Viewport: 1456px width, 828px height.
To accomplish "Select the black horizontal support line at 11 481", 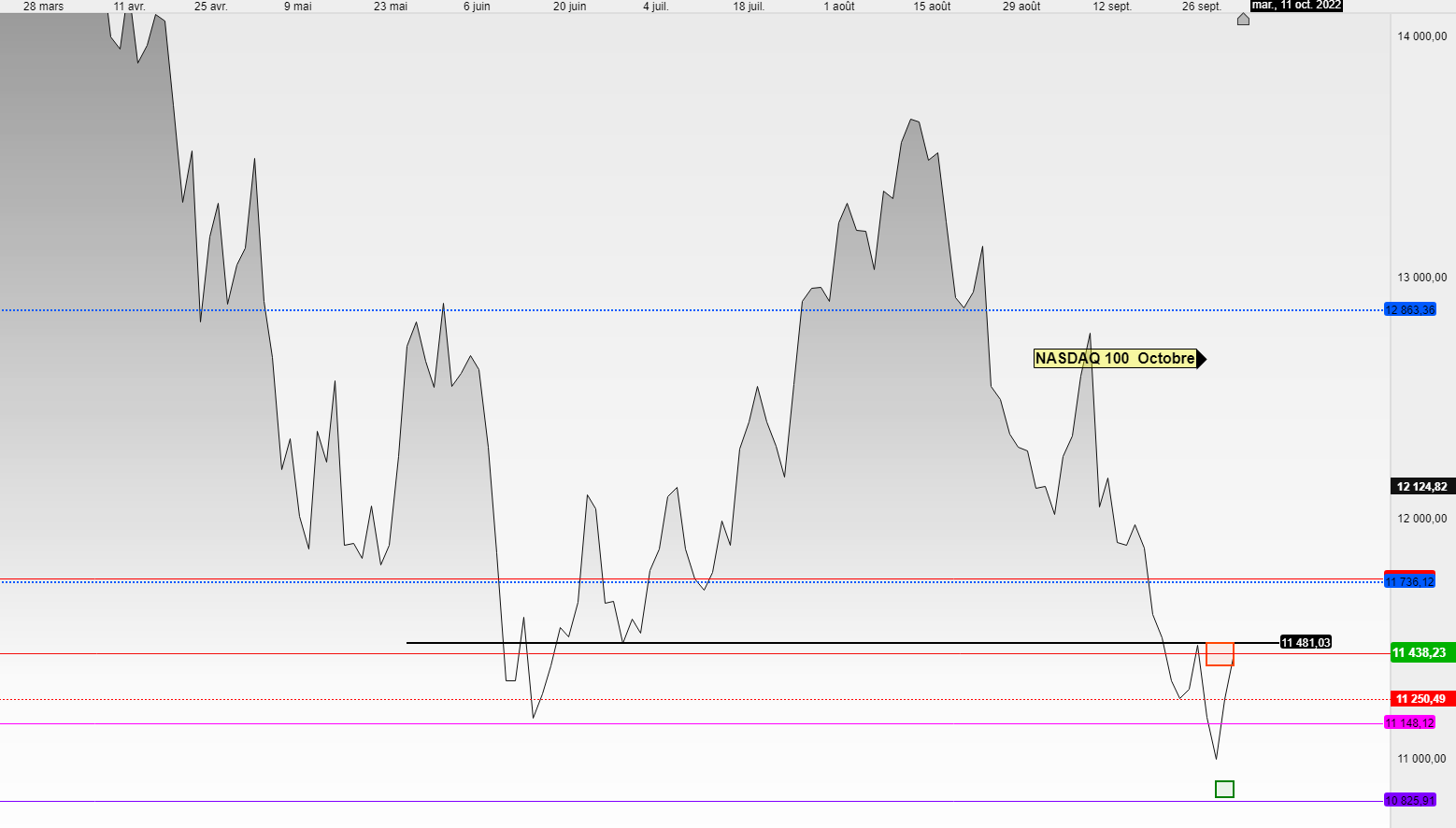I will [842, 643].
